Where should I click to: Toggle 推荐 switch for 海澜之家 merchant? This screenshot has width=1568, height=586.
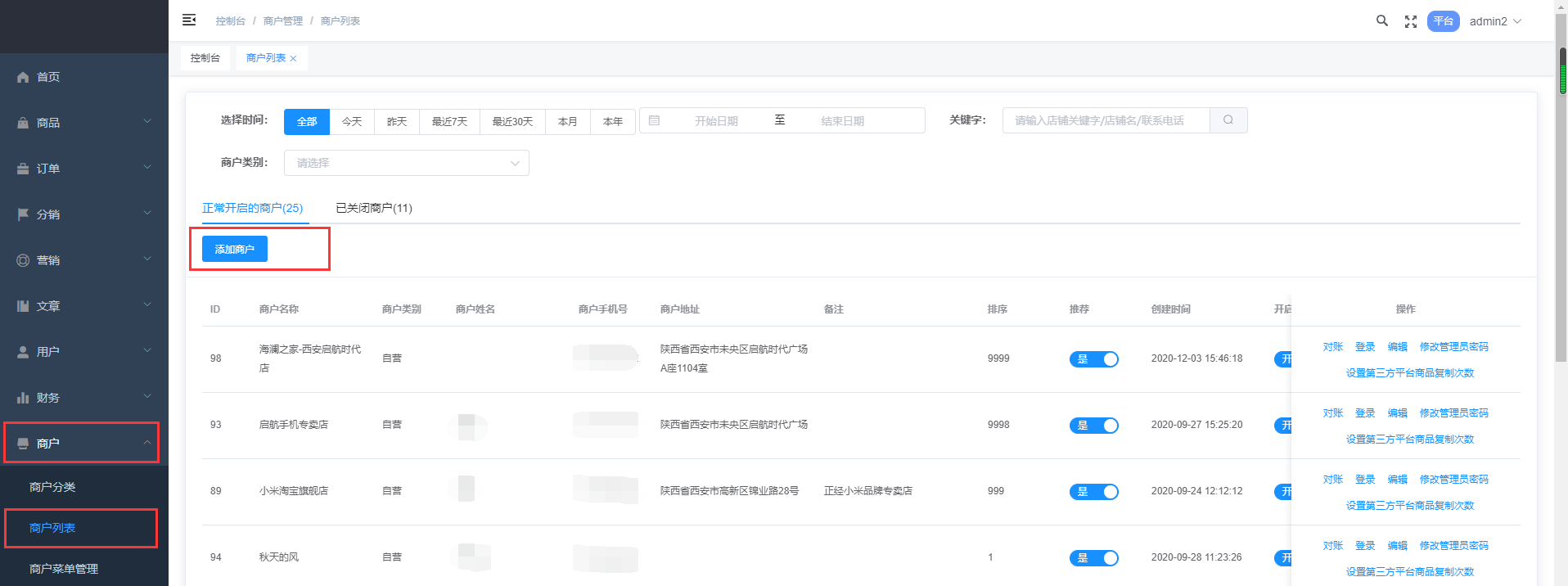click(x=1093, y=359)
